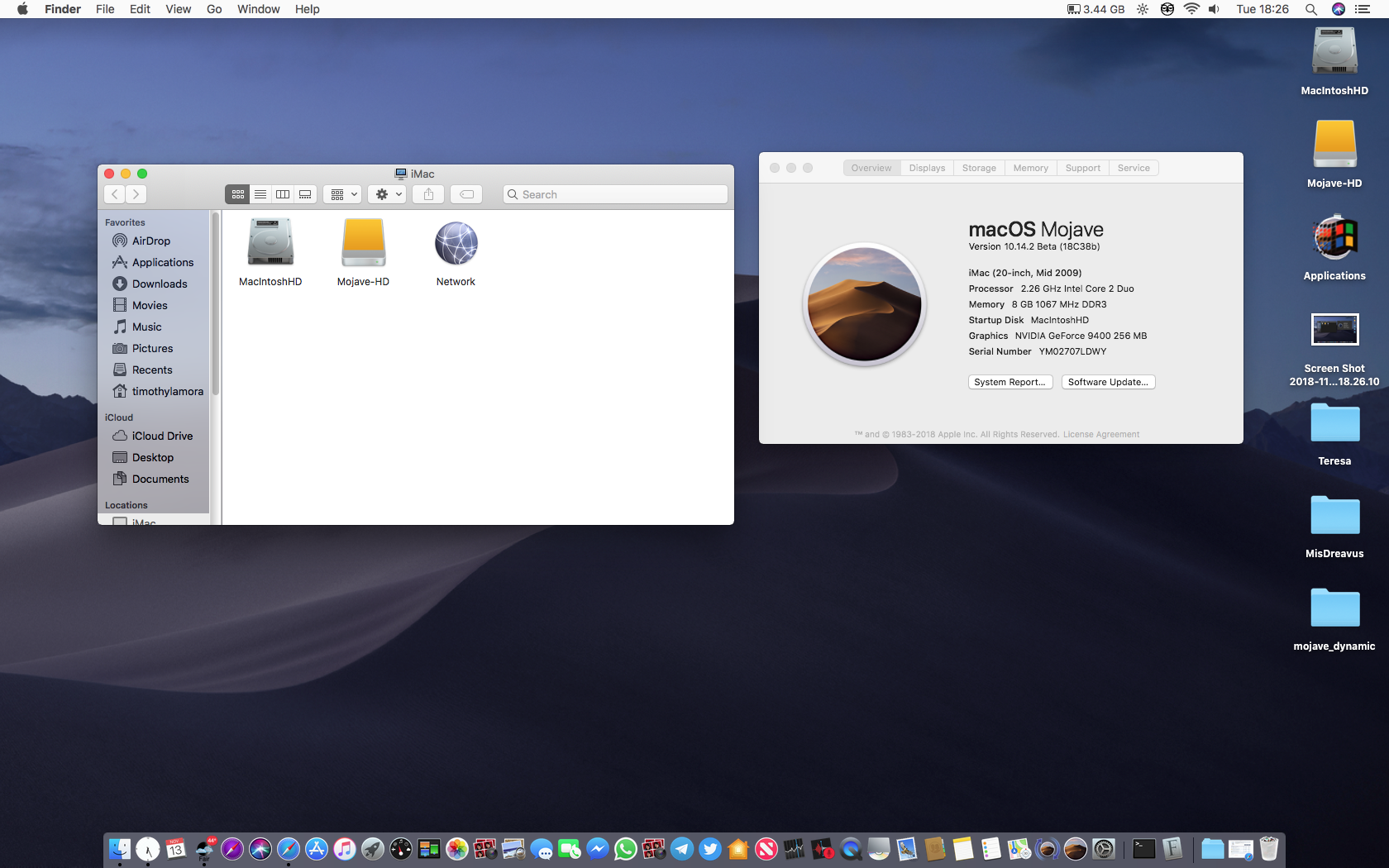Focus the Finder Search field
1389x868 pixels.
615,194
